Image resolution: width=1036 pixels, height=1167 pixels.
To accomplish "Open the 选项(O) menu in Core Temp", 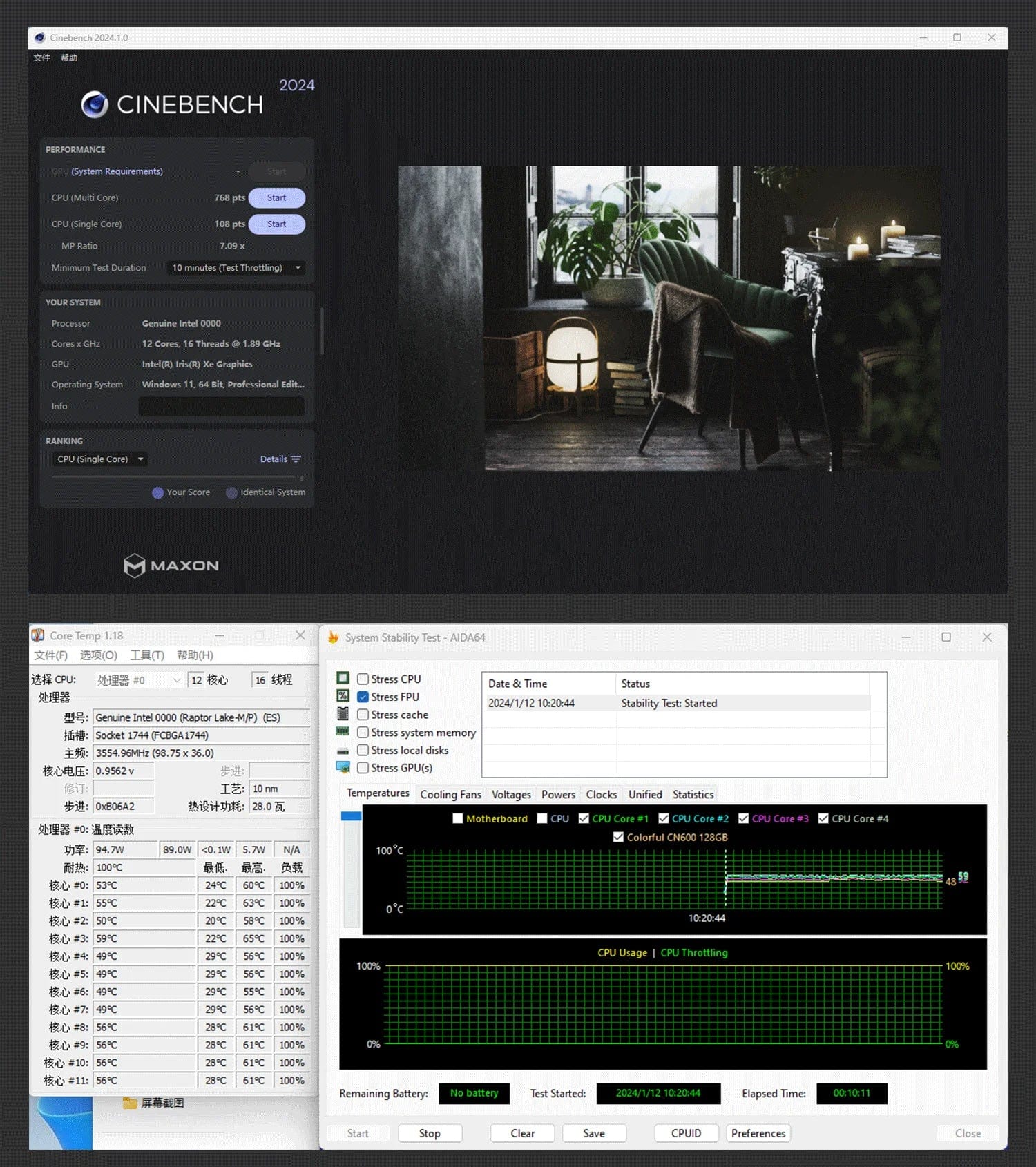I will [98, 655].
